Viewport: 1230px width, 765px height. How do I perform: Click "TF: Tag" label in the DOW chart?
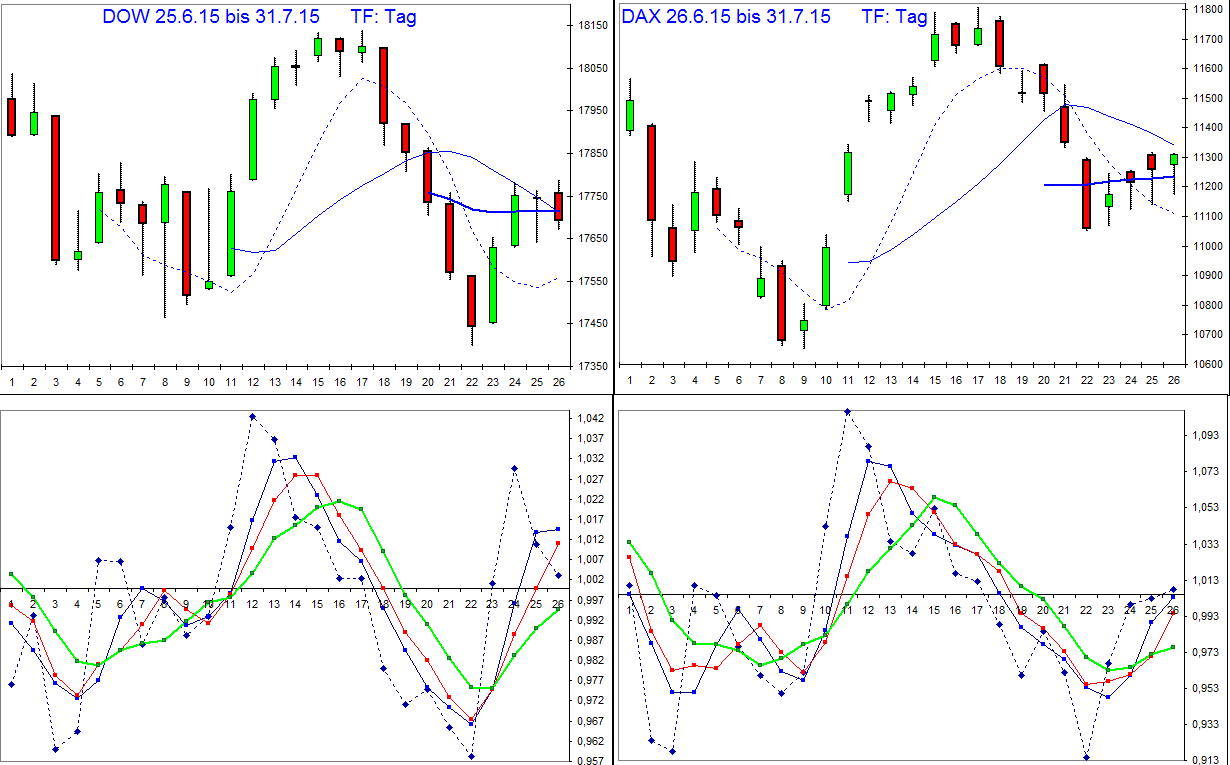click(x=386, y=16)
